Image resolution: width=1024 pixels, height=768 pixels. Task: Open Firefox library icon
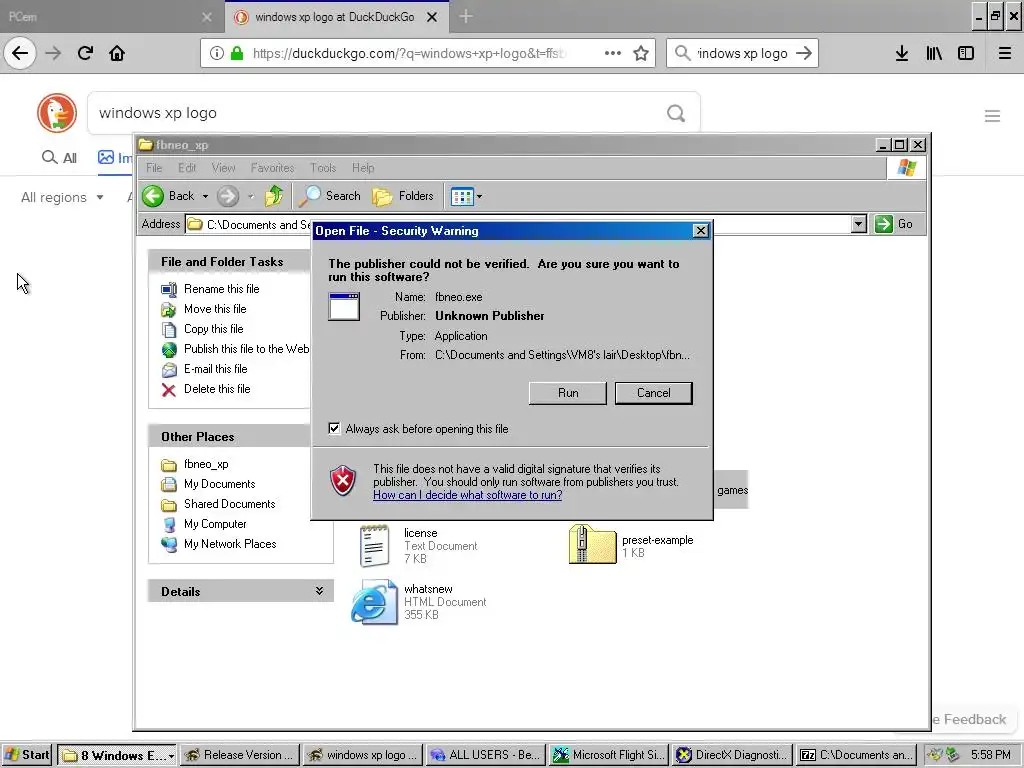pos(934,54)
